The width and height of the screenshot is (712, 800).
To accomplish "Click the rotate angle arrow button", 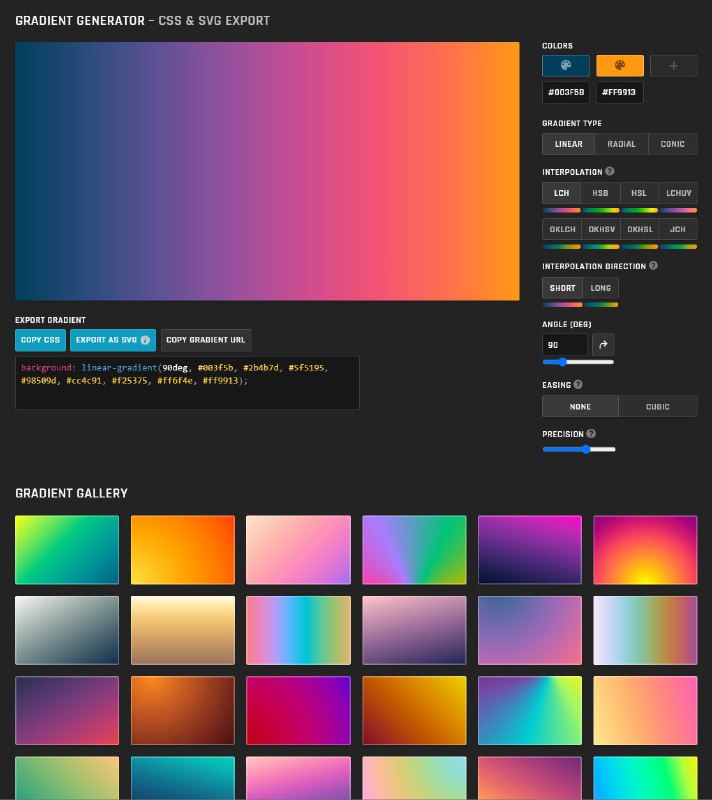I will click(x=603, y=344).
